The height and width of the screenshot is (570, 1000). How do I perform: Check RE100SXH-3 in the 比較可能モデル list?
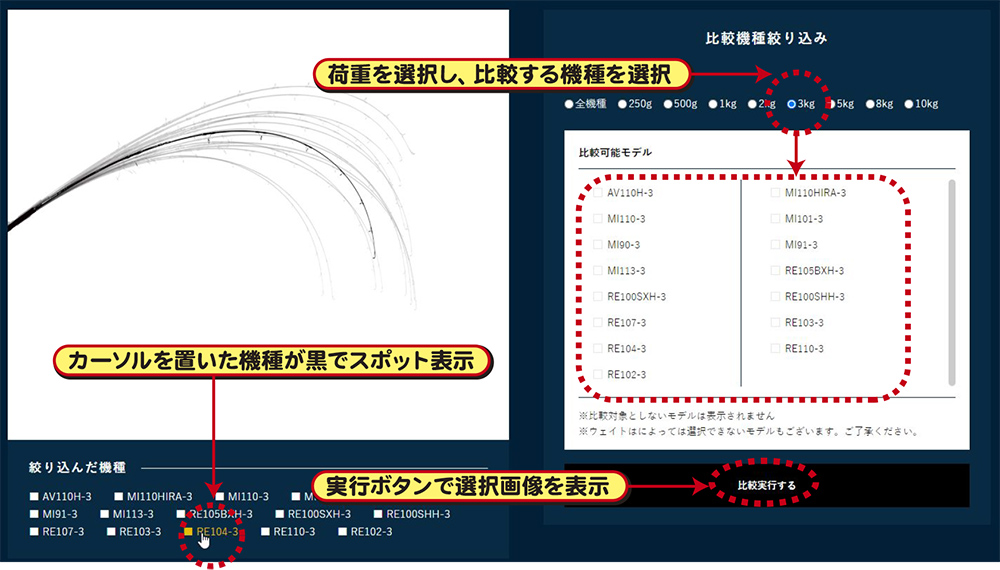[x=598, y=297]
